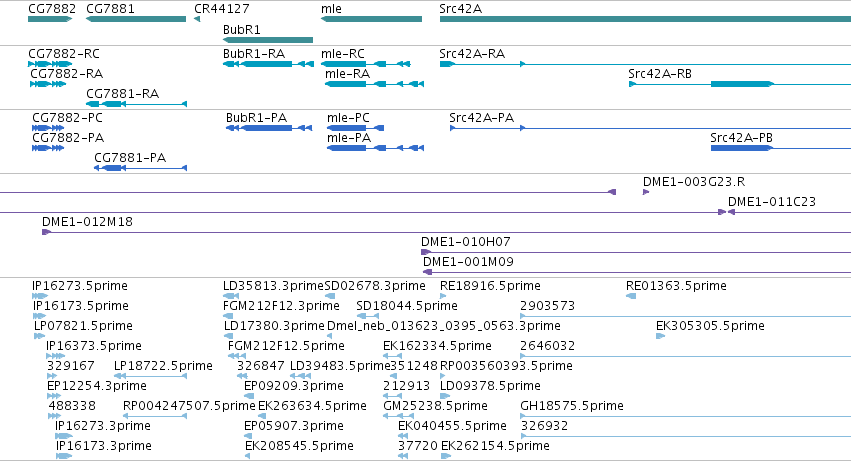
Task: Click the EK208545.5prime EST label
Action: pos(299,446)
